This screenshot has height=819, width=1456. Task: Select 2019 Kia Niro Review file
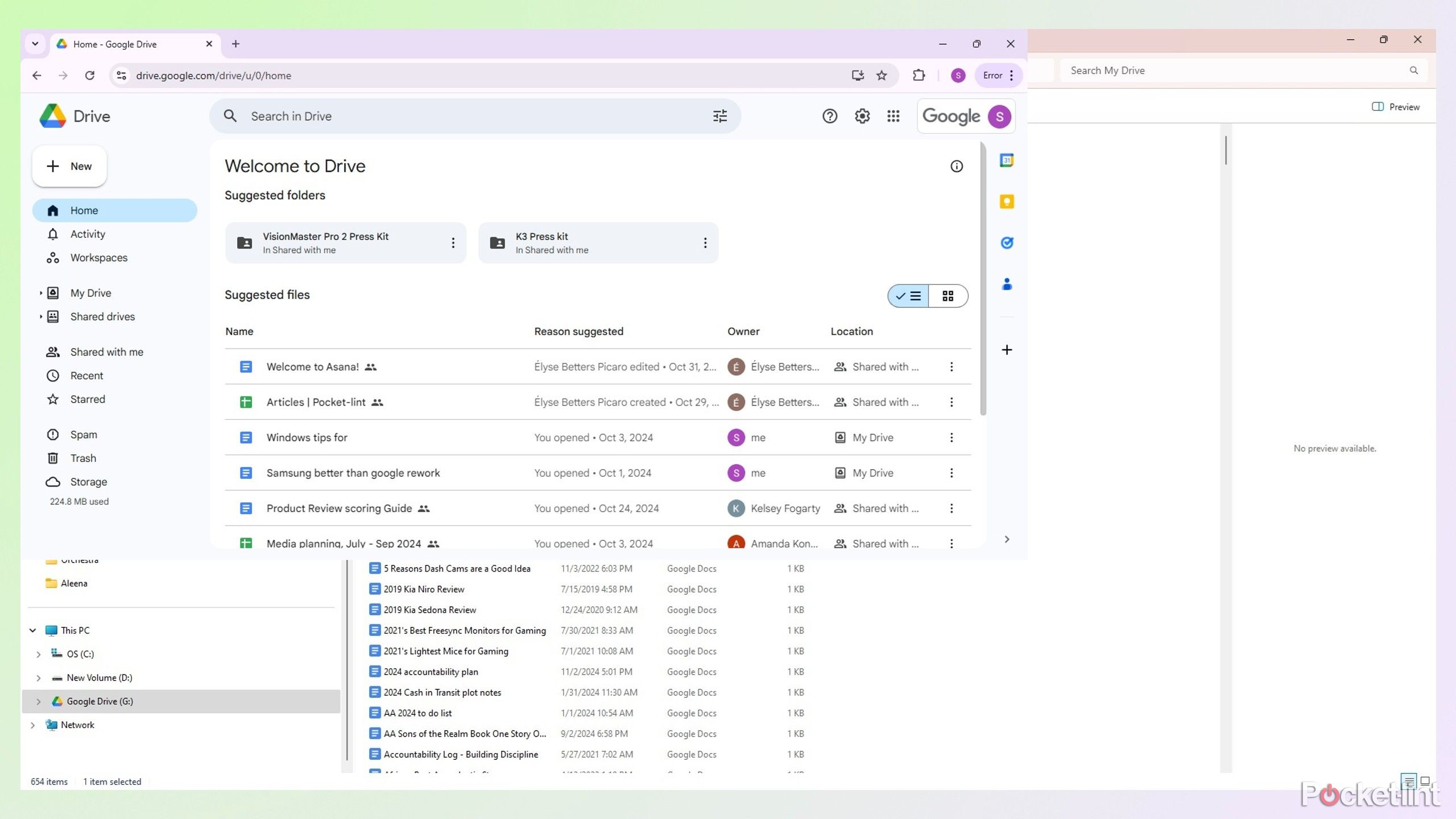click(424, 589)
